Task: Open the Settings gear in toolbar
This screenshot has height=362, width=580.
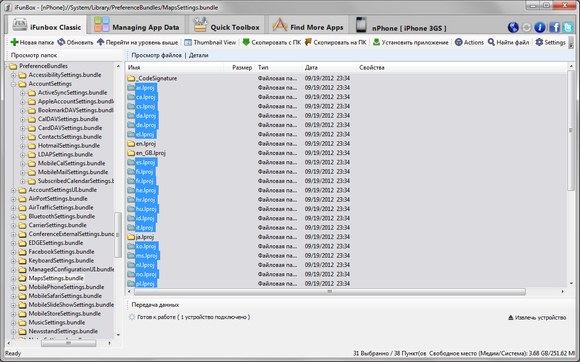Action: coord(550,42)
